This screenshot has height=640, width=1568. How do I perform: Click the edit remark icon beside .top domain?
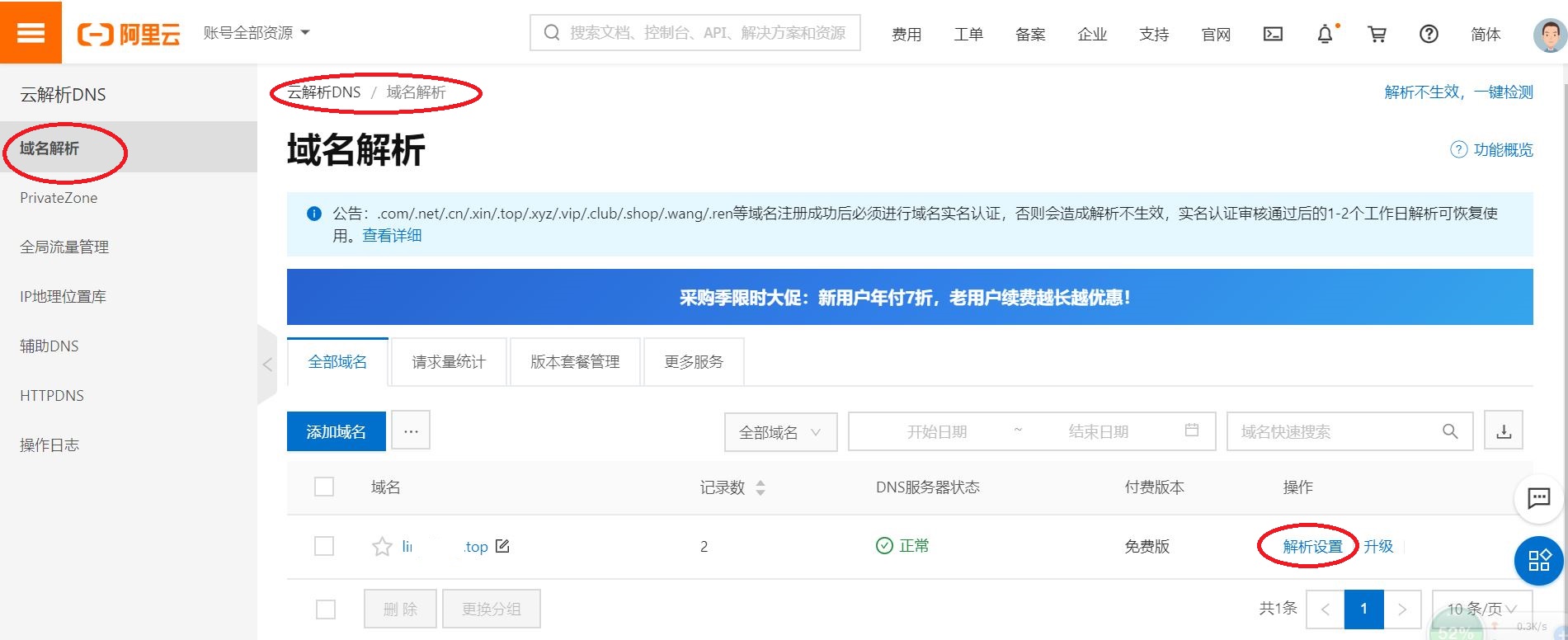(x=502, y=545)
